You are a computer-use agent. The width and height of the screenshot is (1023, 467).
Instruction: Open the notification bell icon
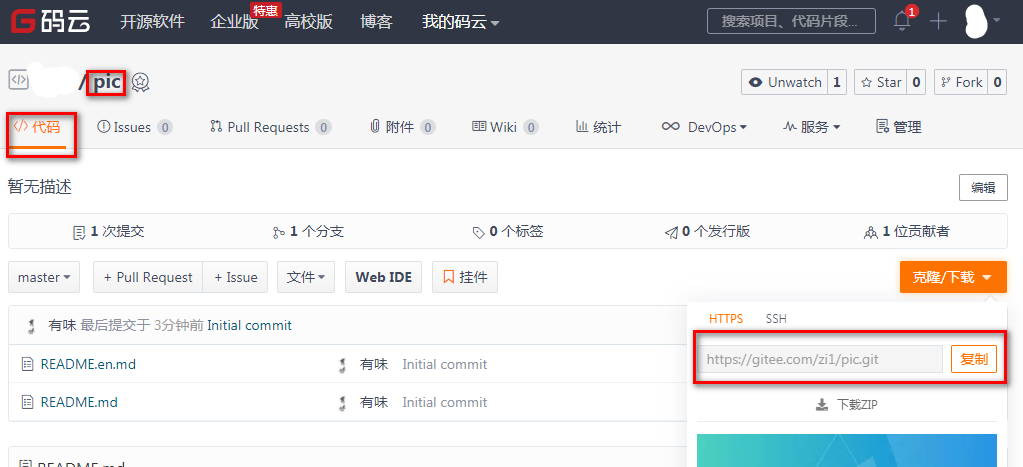click(902, 21)
